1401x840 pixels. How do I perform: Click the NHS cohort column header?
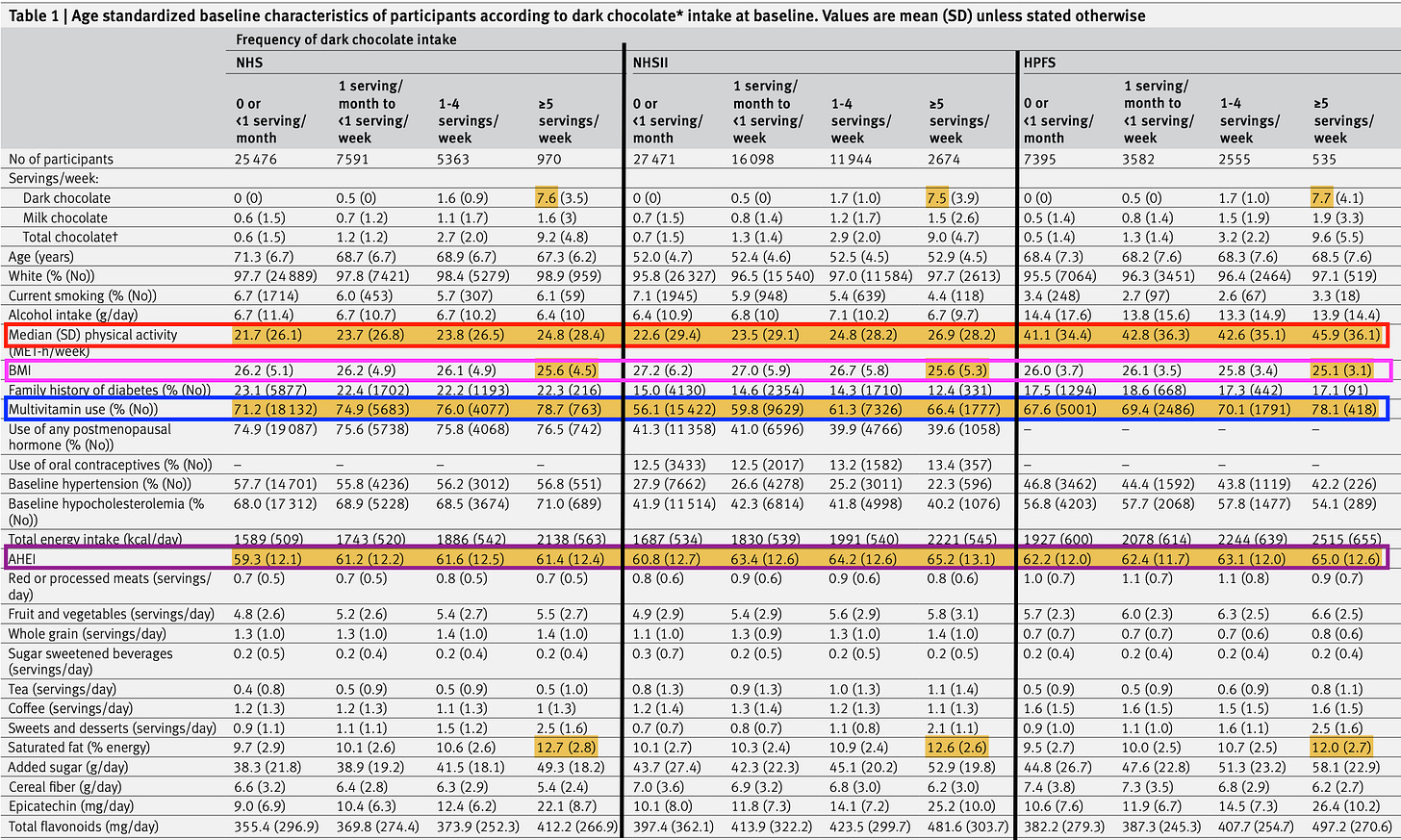[x=249, y=63]
